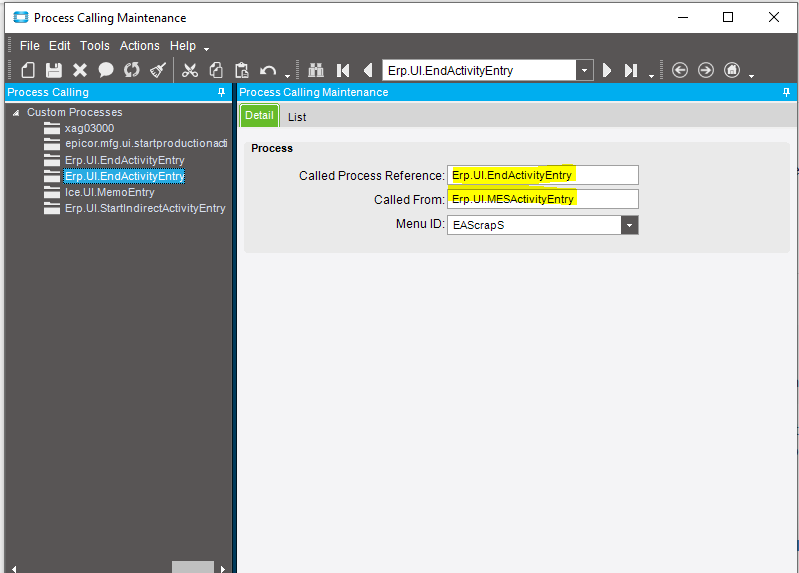Click the app icon in the title bar

[x=21, y=17]
